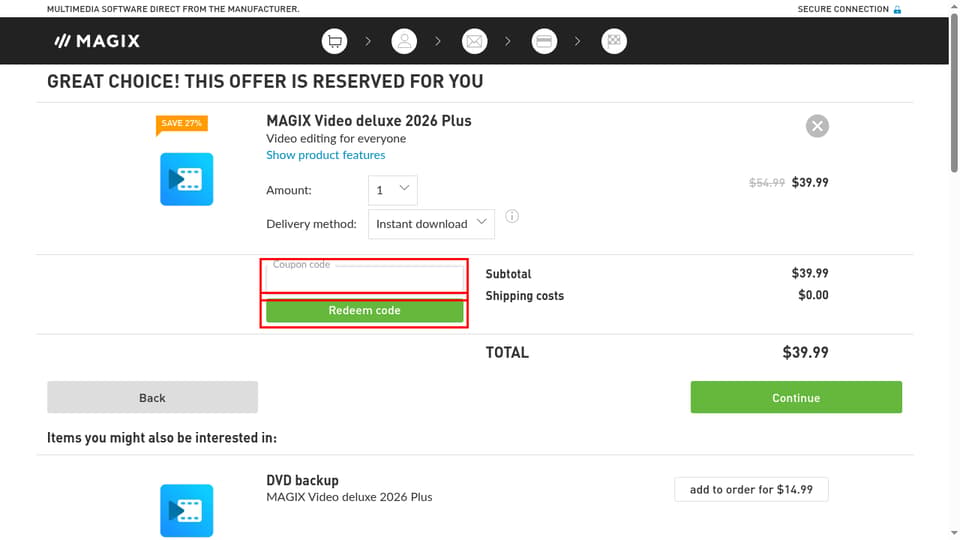This screenshot has width=960, height=540.
Task: Go to the shopping cart step icon
Action: 334,41
